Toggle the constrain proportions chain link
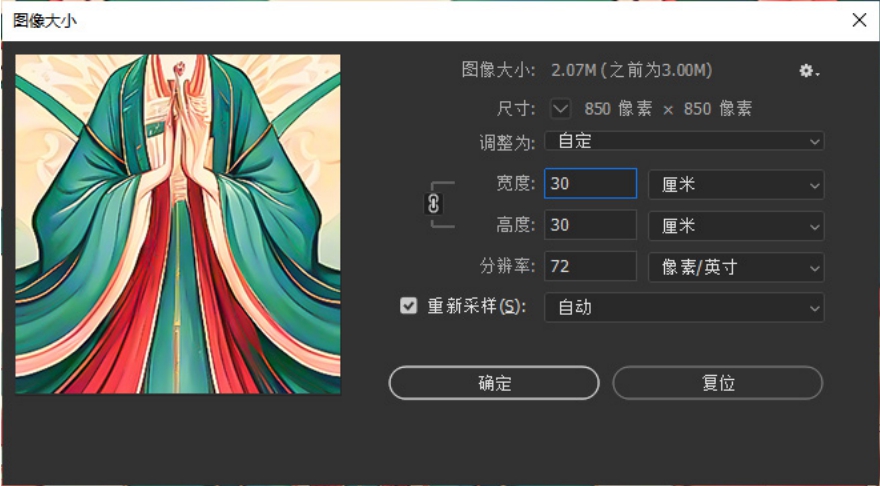Viewport: 880px width, 486px height. (433, 204)
